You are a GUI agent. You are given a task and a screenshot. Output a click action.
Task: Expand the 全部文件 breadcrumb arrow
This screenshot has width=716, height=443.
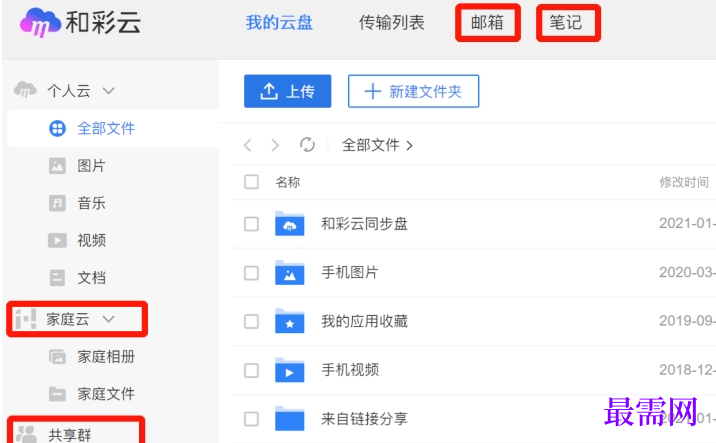tap(410, 146)
